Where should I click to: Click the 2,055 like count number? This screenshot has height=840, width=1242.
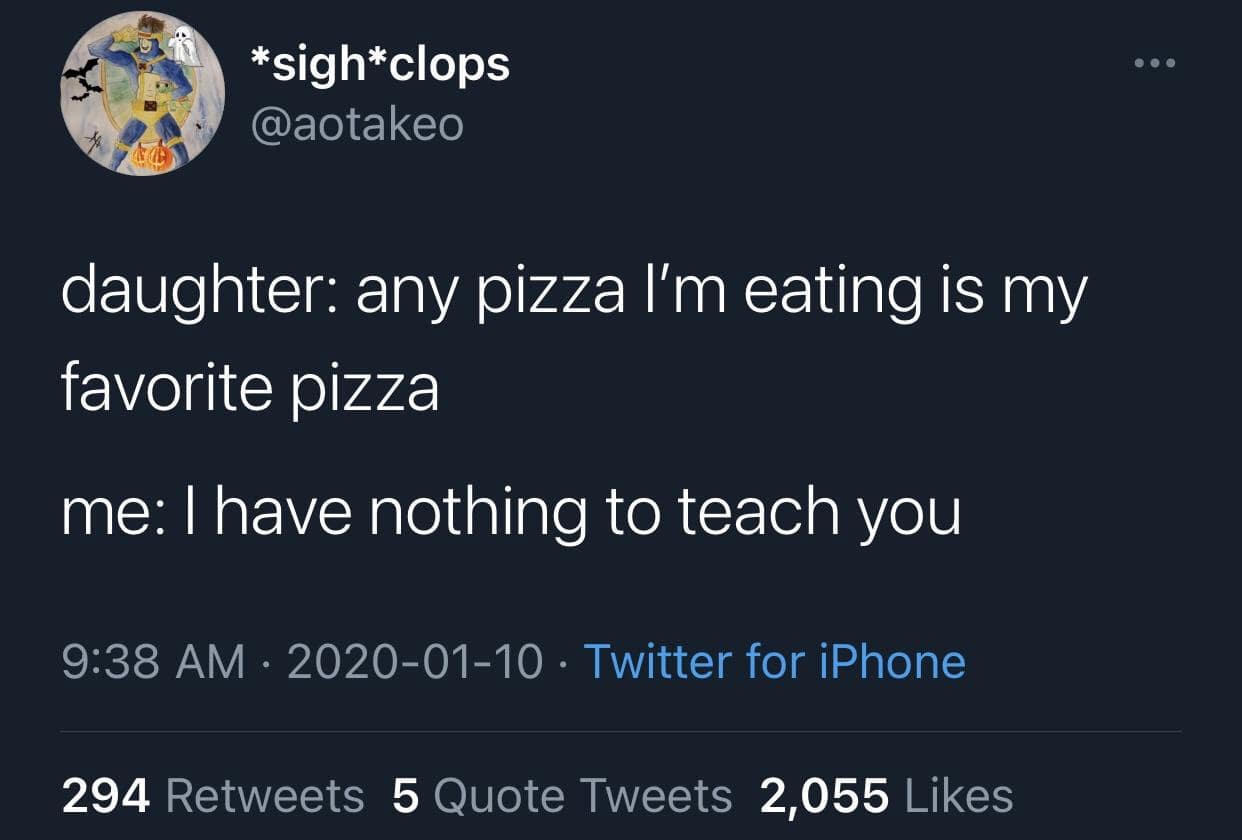pyautogui.click(x=824, y=796)
